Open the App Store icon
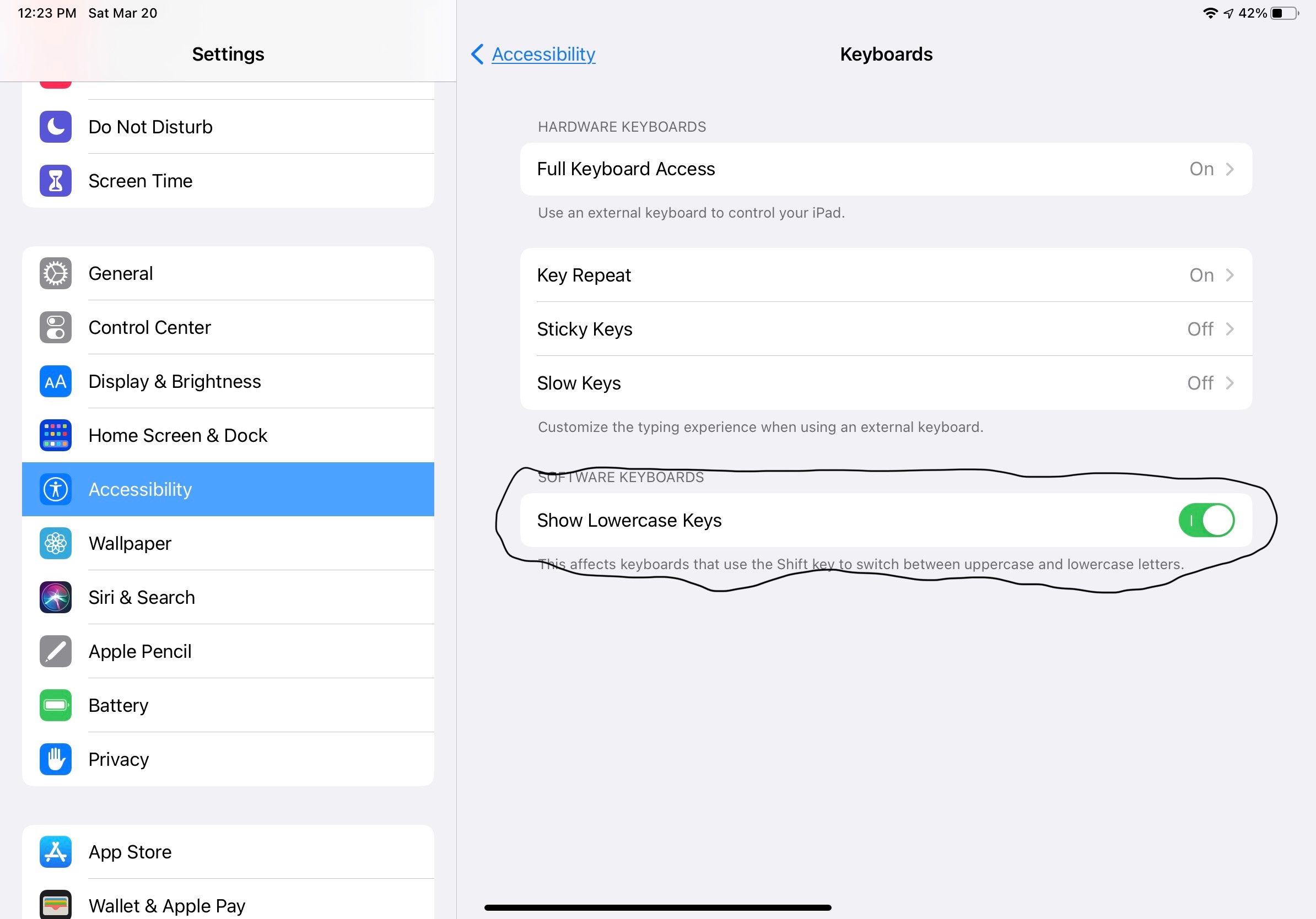This screenshot has height=919, width=1316. click(56, 851)
